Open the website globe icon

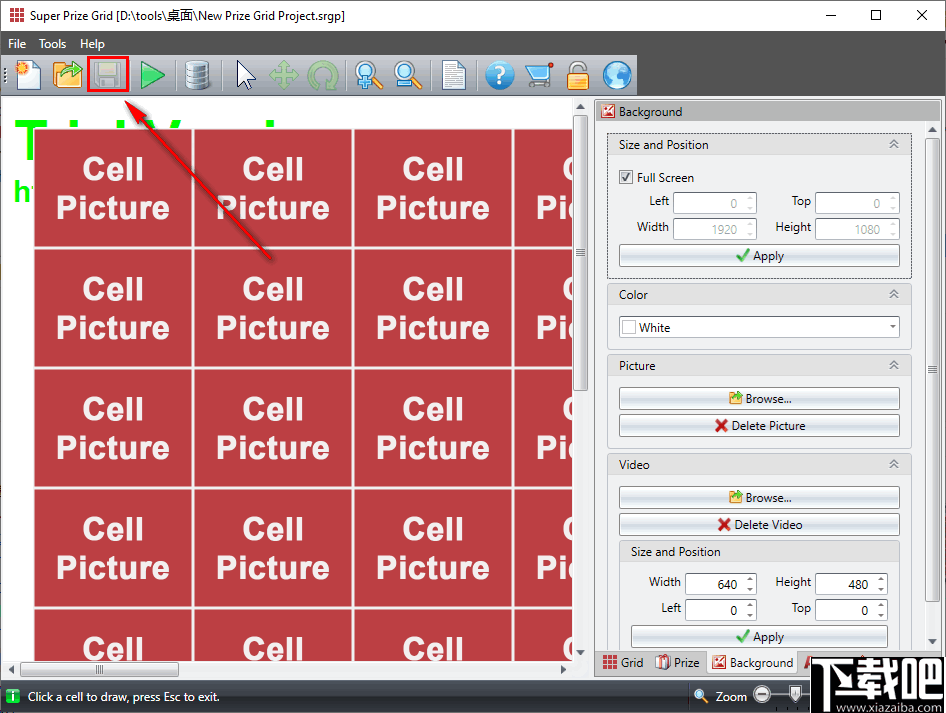[x=617, y=75]
